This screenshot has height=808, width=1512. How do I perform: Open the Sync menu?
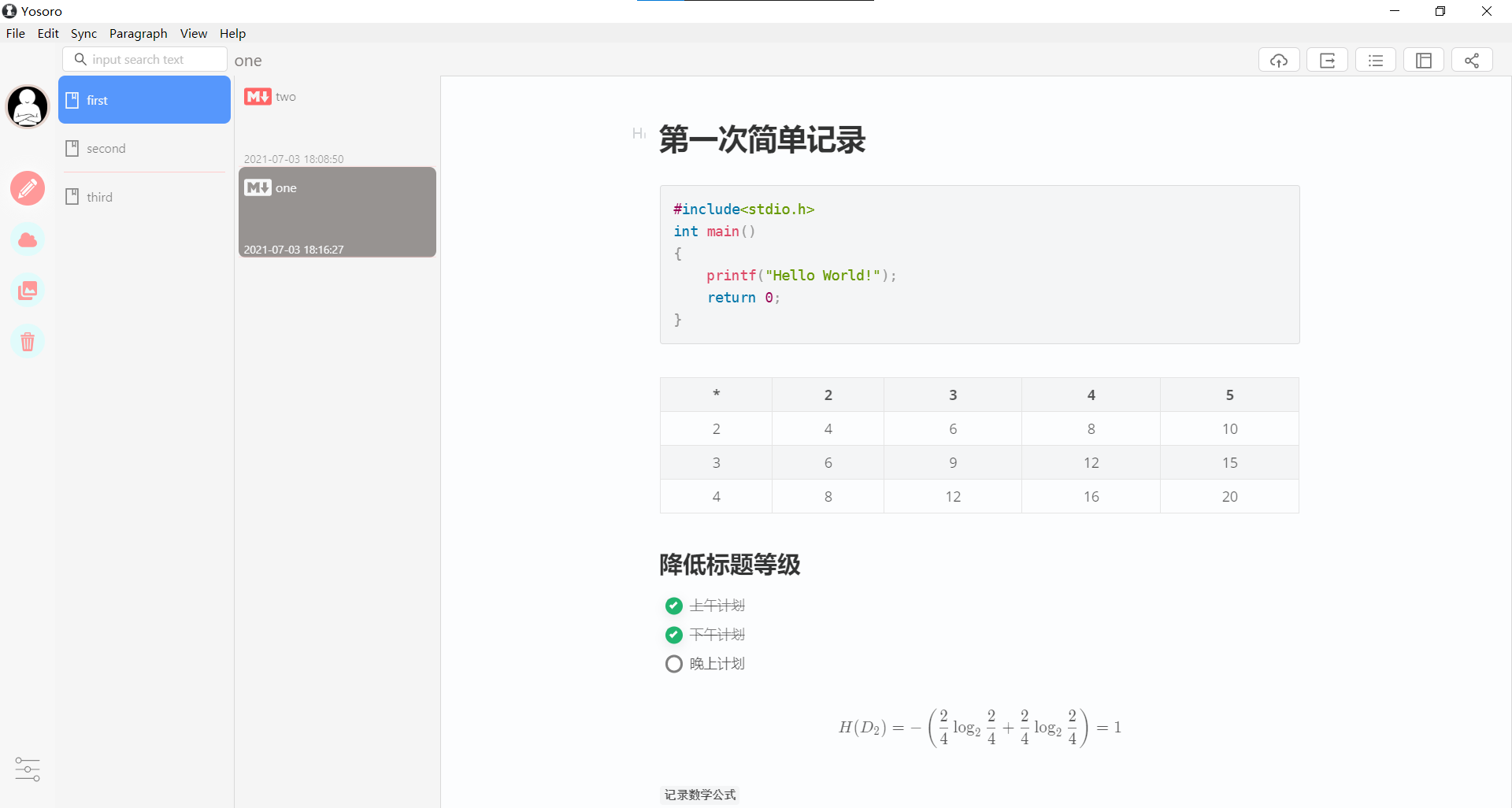pyautogui.click(x=83, y=33)
